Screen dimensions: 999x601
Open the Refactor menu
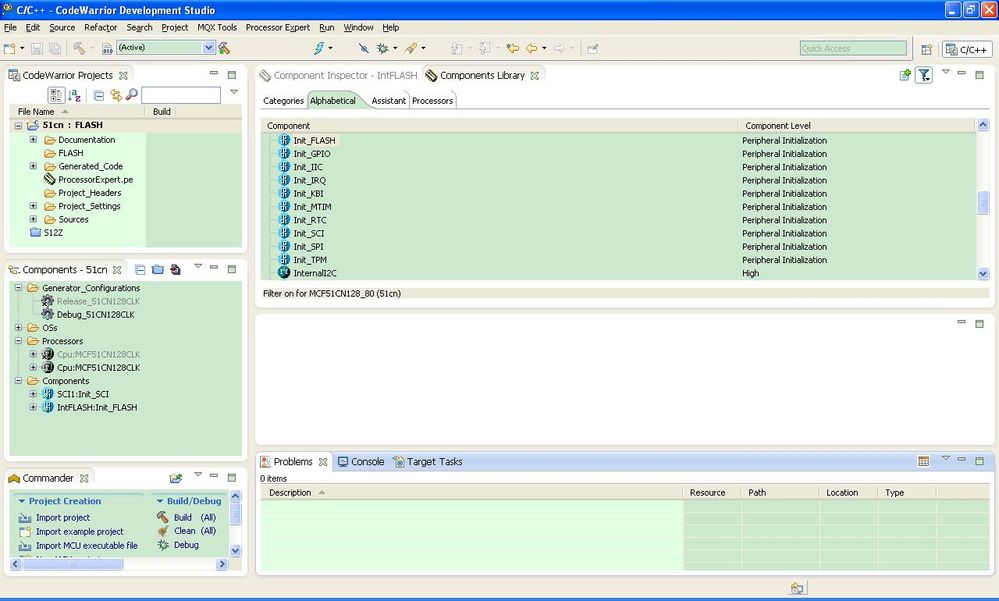(x=101, y=27)
